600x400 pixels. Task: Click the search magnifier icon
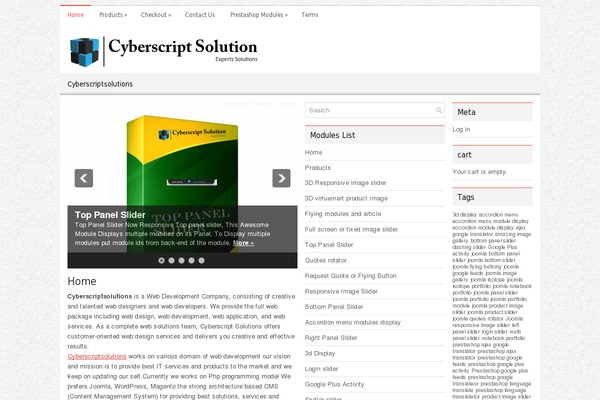pyautogui.click(x=439, y=110)
